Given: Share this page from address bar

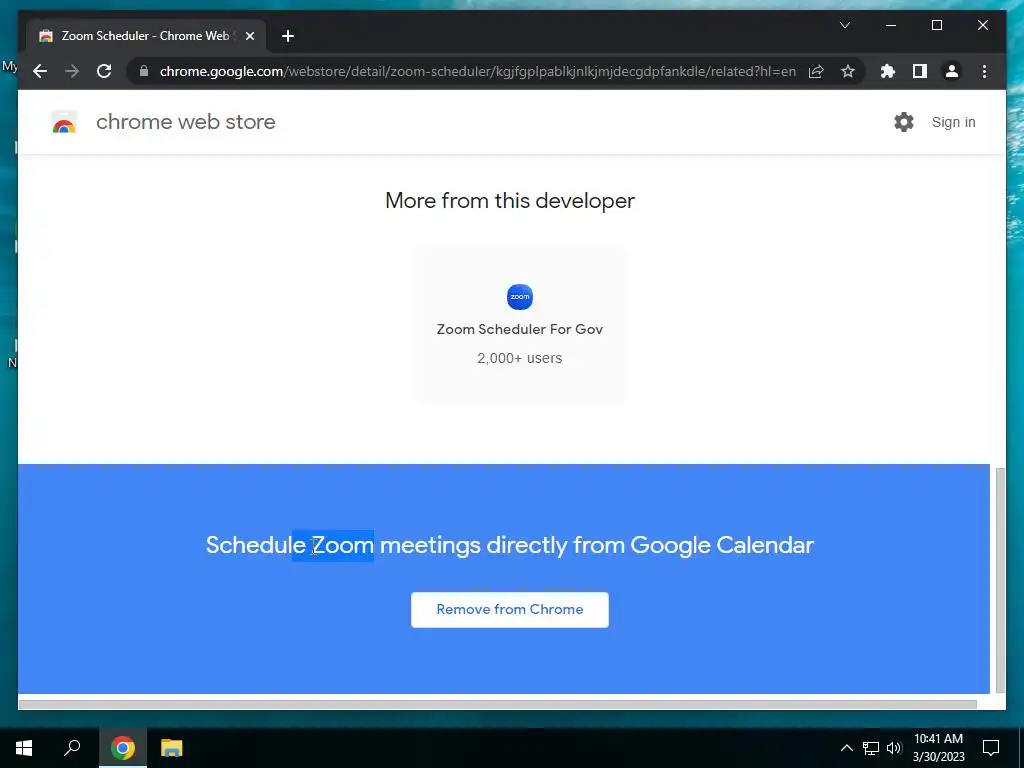Looking at the screenshot, I should coord(816,71).
